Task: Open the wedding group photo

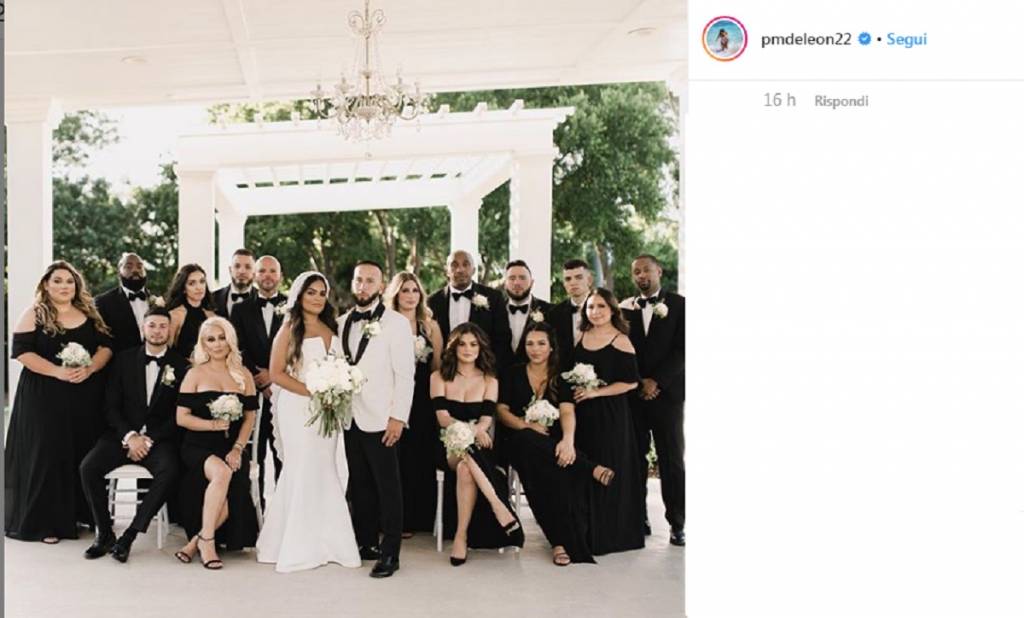Action: (x=345, y=308)
